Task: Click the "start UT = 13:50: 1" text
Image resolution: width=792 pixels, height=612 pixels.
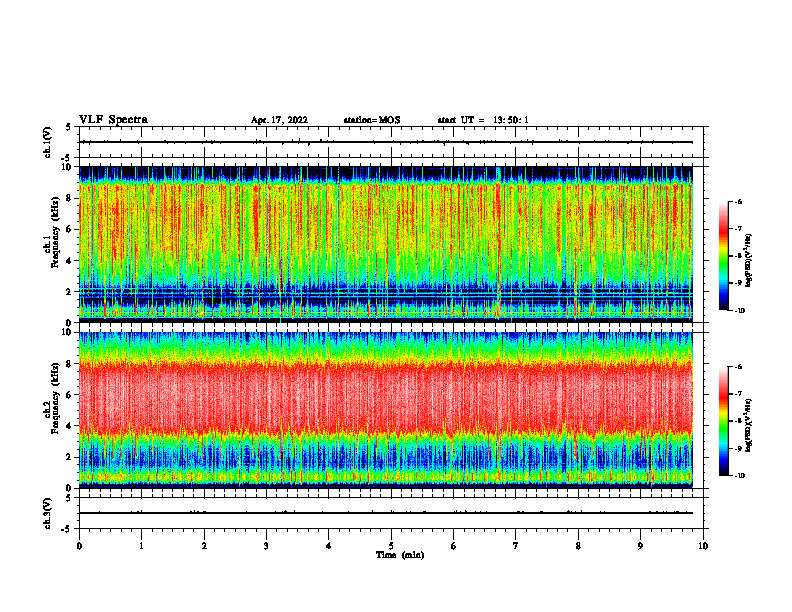Action: pyautogui.click(x=483, y=120)
